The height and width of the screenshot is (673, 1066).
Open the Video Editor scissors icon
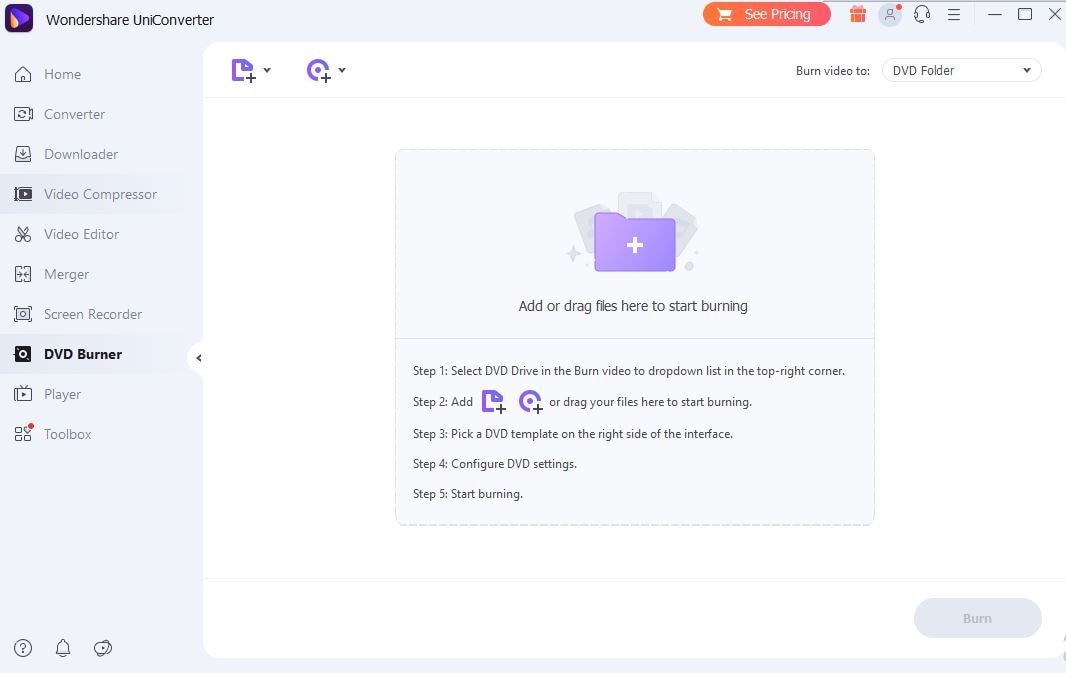point(23,235)
